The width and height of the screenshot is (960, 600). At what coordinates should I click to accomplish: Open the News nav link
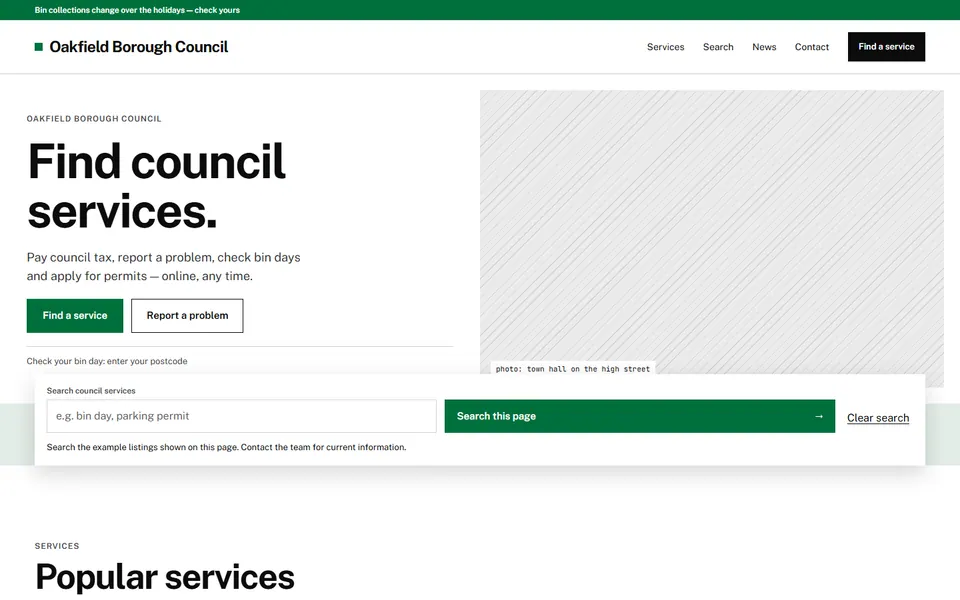(764, 47)
